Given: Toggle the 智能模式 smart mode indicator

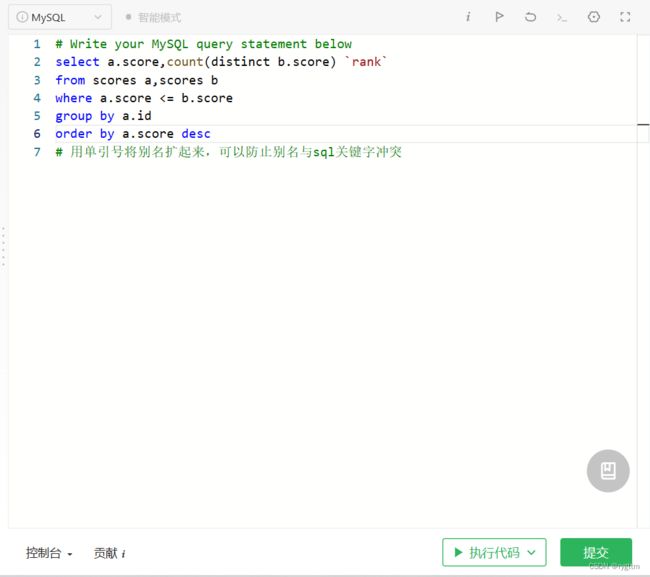Looking at the screenshot, I should pyautogui.click(x=153, y=17).
